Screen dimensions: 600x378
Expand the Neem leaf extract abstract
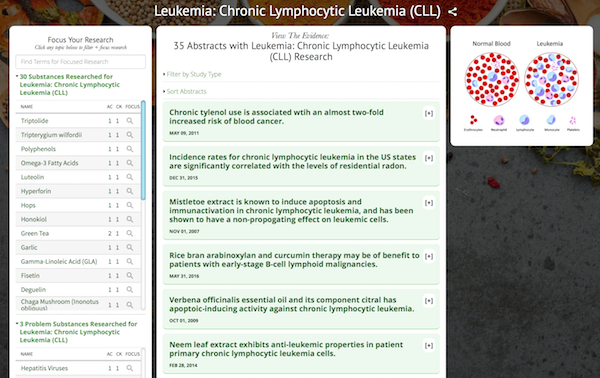(429, 346)
